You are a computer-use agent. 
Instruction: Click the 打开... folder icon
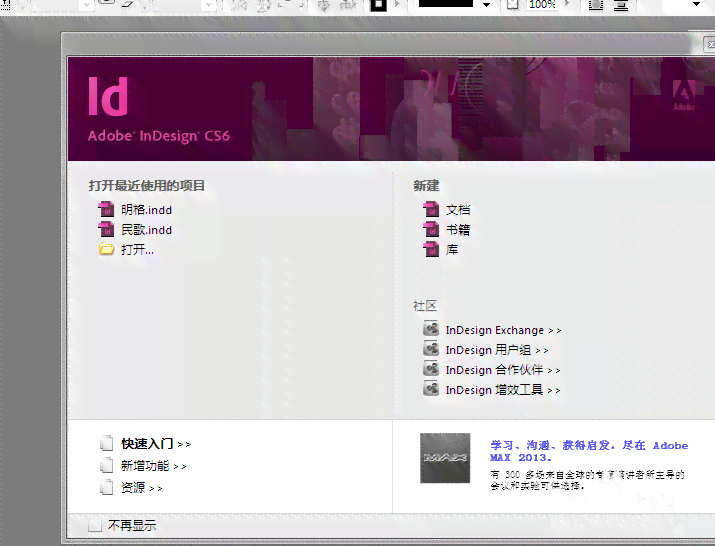click(107, 249)
